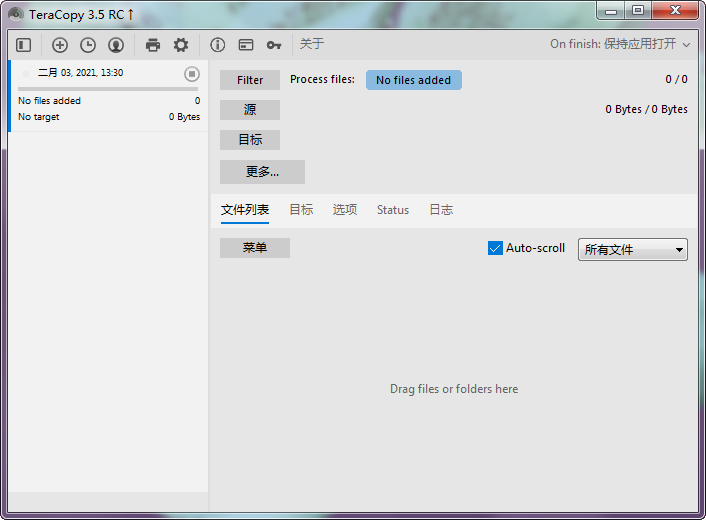Screen dimensions: 706x520
Task: Click the printer icon in toolbar
Action: pos(153,45)
